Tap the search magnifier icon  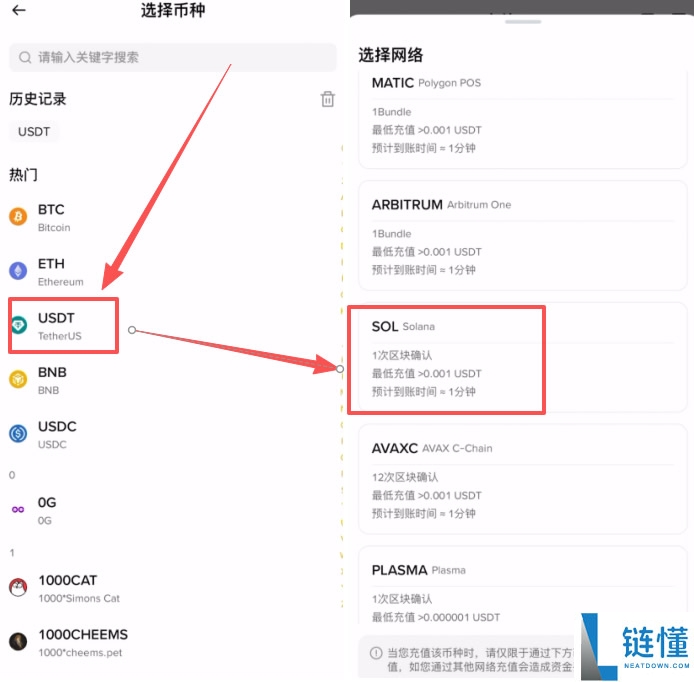(x=25, y=57)
